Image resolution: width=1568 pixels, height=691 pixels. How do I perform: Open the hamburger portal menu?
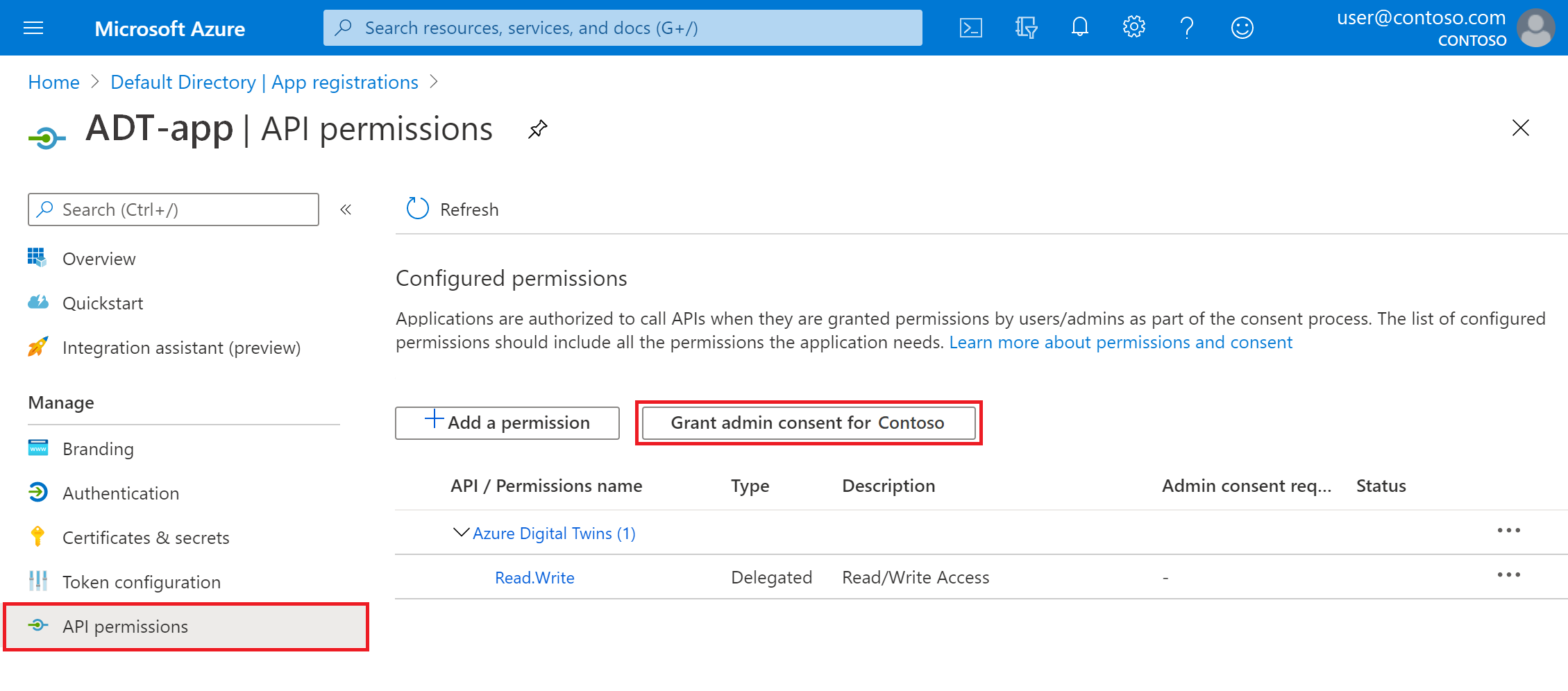[x=33, y=28]
